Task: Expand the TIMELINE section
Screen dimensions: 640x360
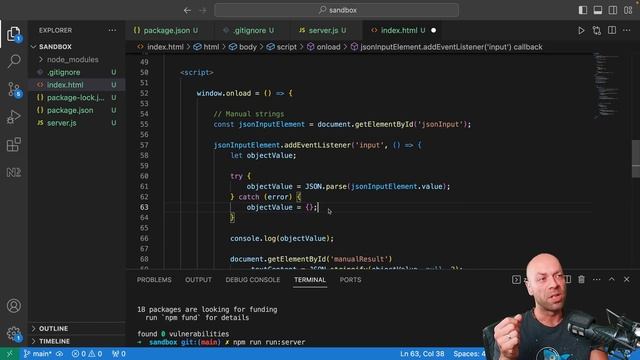Action: click(54, 341)
